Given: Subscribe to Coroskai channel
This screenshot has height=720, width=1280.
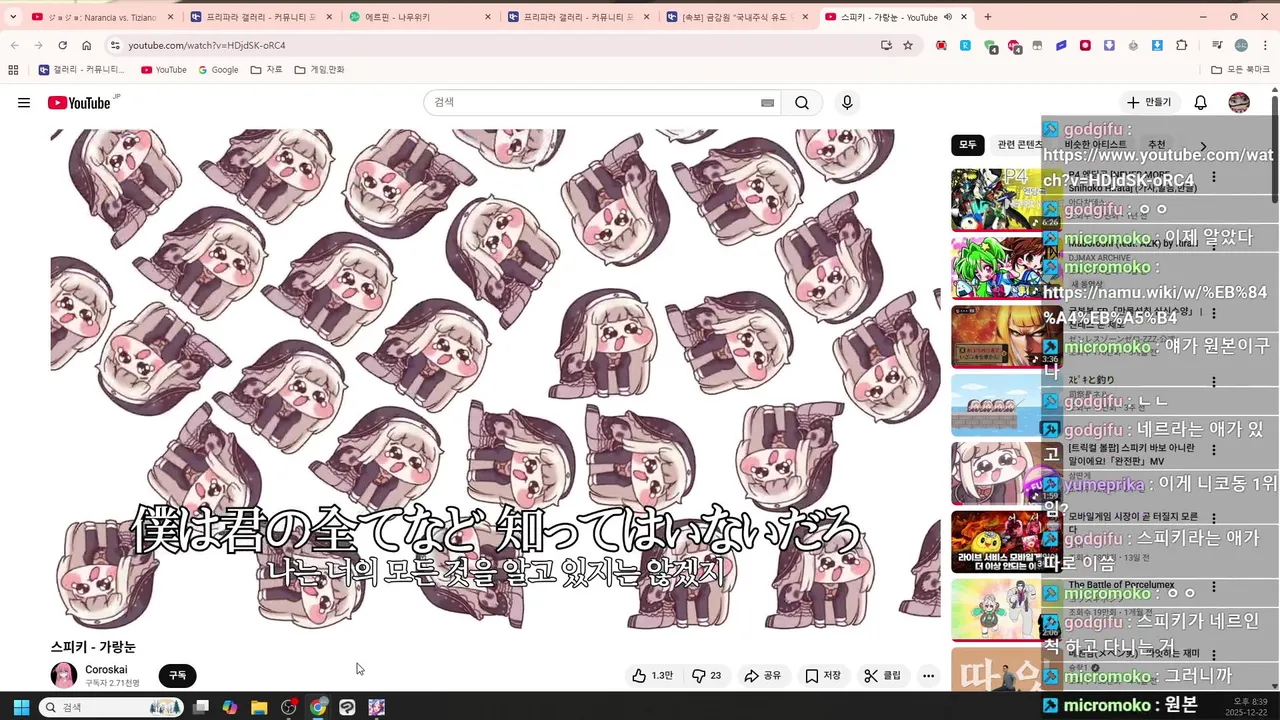Looking at the screenshot, I should coord(177,676).
